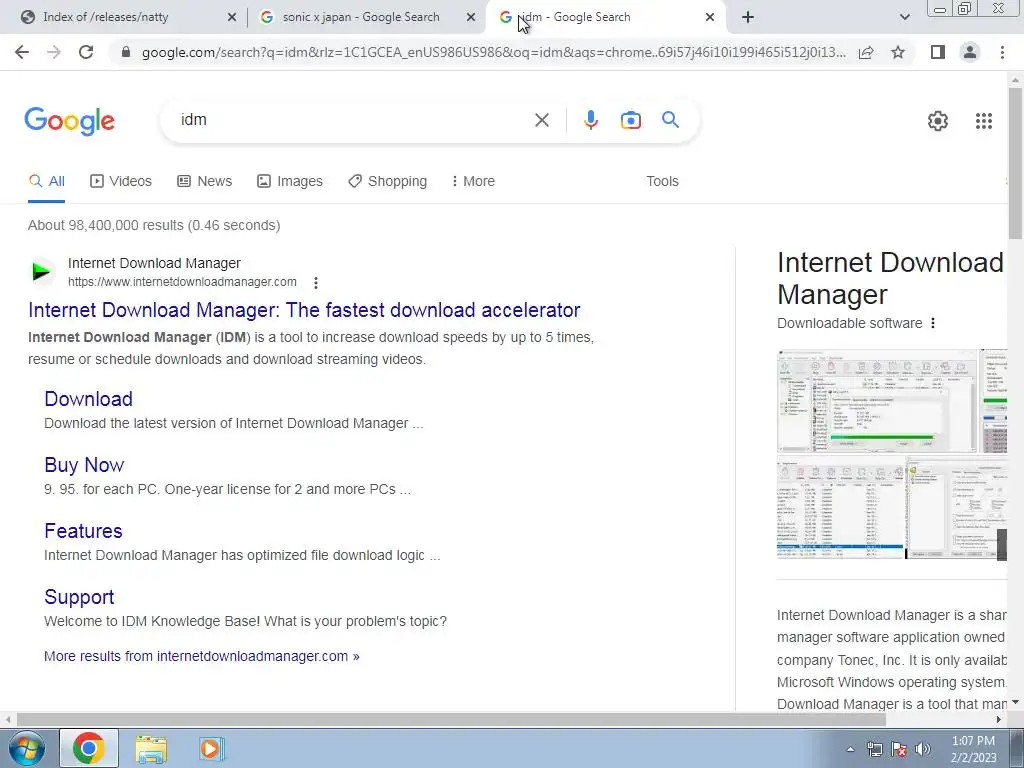Show hidden tray icons arrow
The height and width of the screenshot is (768, 1024).
click(850, 749)
